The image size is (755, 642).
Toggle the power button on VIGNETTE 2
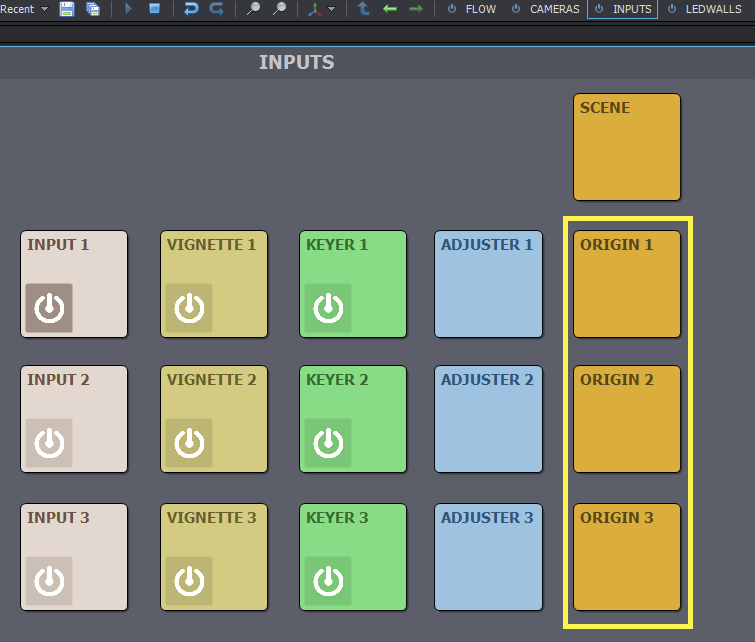[x=189, y=443]
